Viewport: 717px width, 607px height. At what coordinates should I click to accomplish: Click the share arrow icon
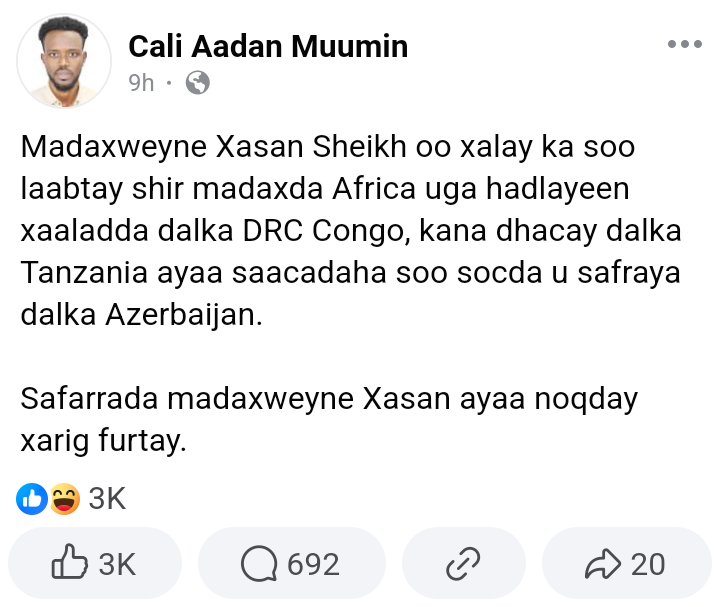[604, 564]
